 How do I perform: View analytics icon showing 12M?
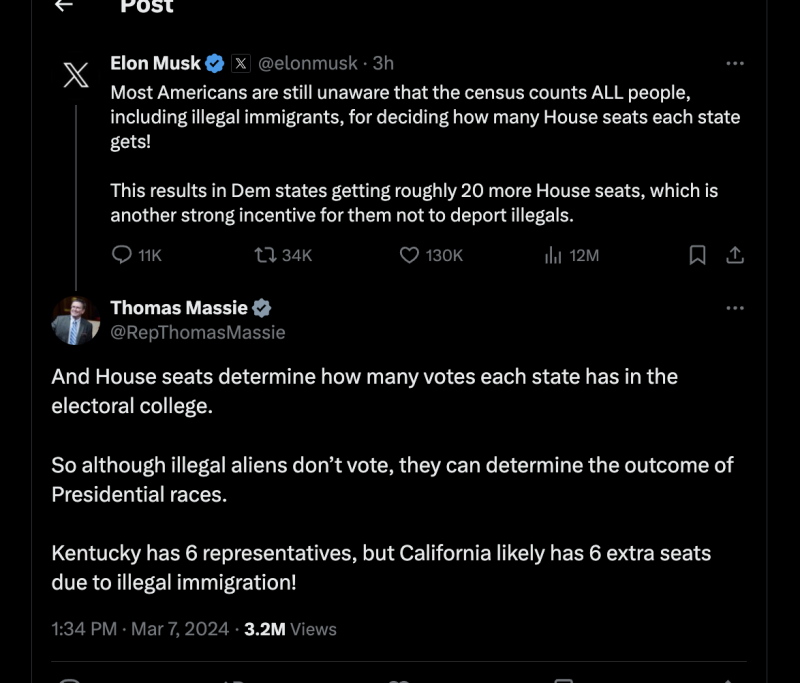coord(553,255)
